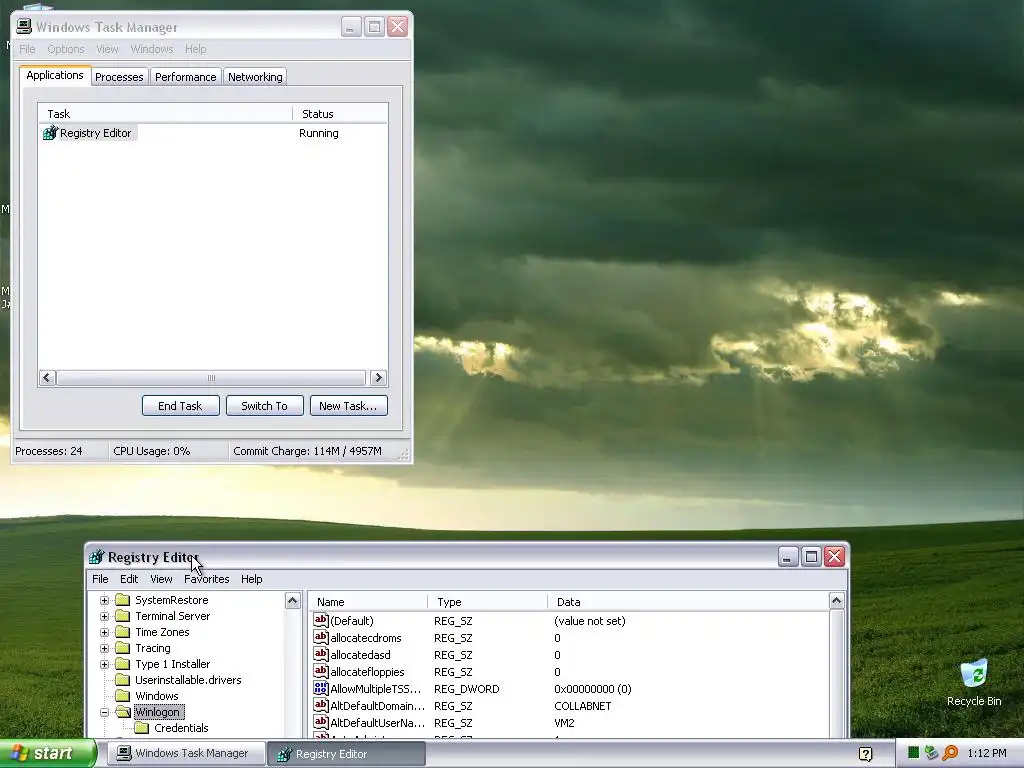
Task: Click the 1:12 PM taskbar clock
Action: tap(987, 753)
